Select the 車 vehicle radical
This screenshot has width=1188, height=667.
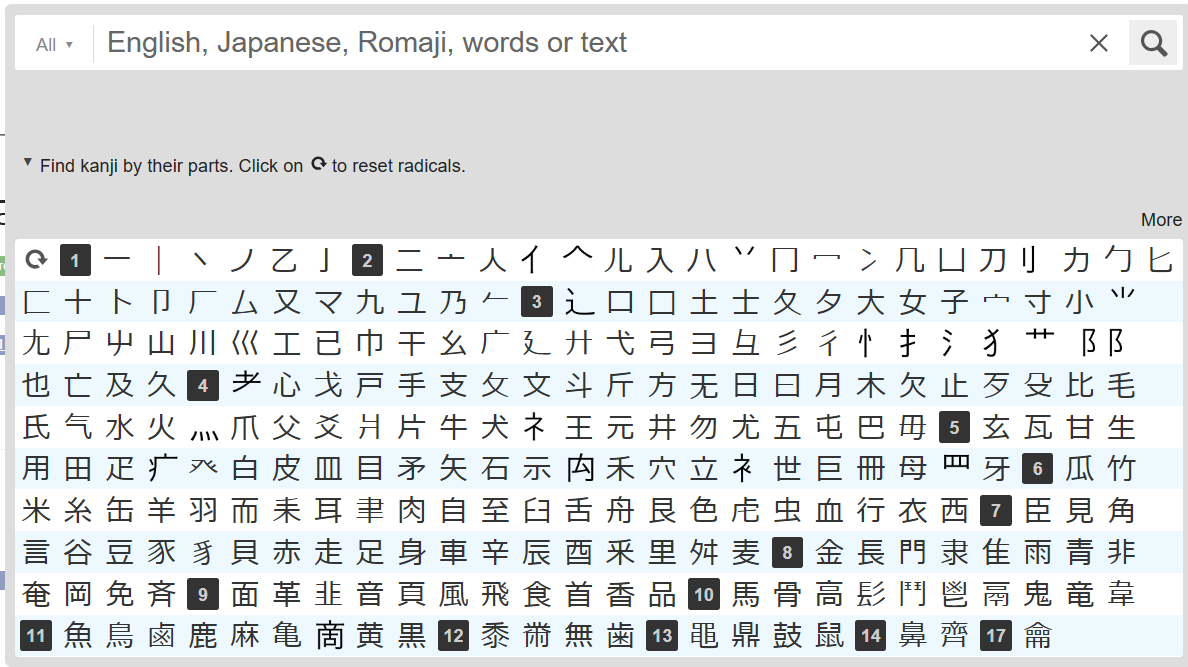pos(454,552)
